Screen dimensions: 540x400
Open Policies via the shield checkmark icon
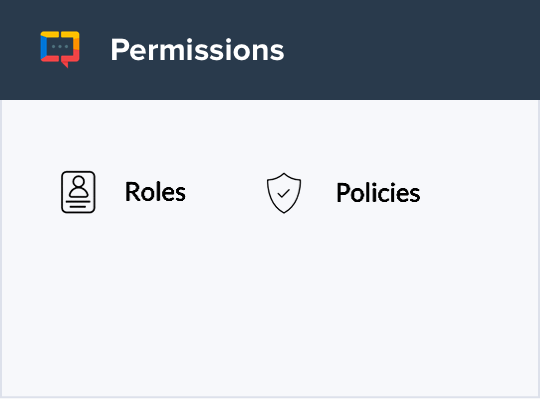[284, 193]
